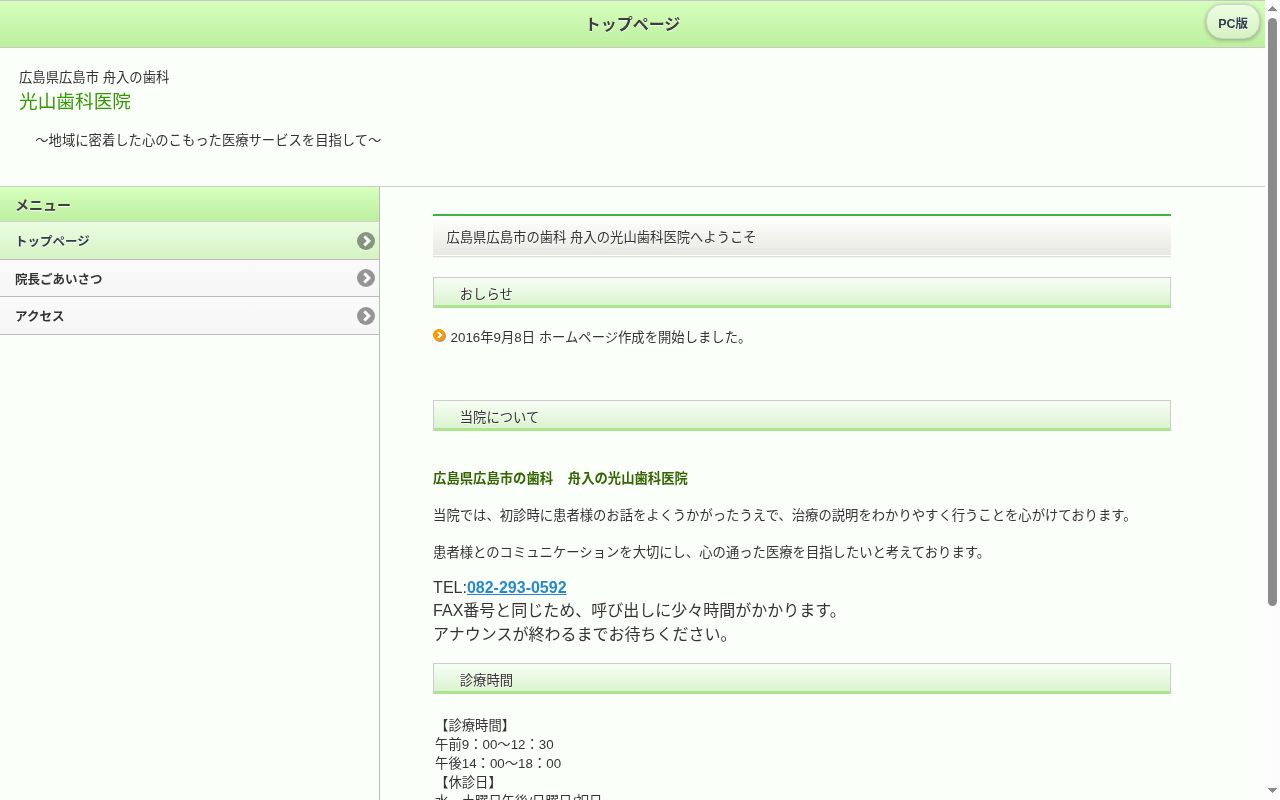The image size is (1280, 800).
Task: Open the アクセス menu item
Action: (189, 316)
